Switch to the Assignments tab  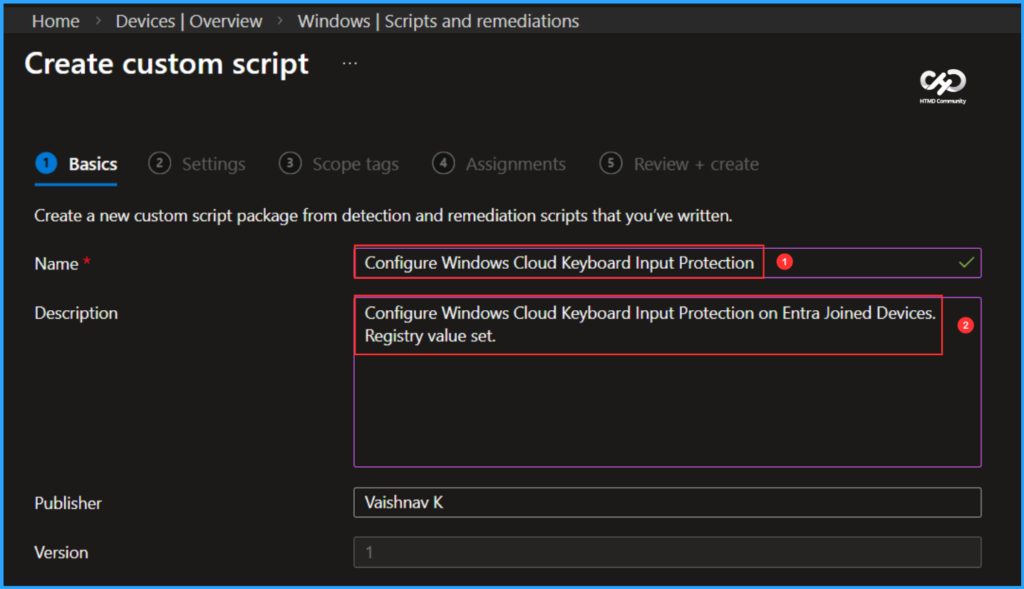(x=515, y=163)
